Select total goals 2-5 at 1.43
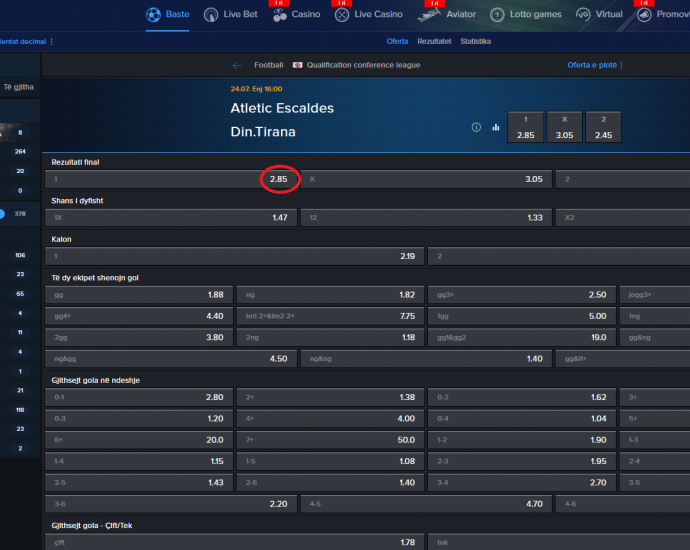 point(139,483)
